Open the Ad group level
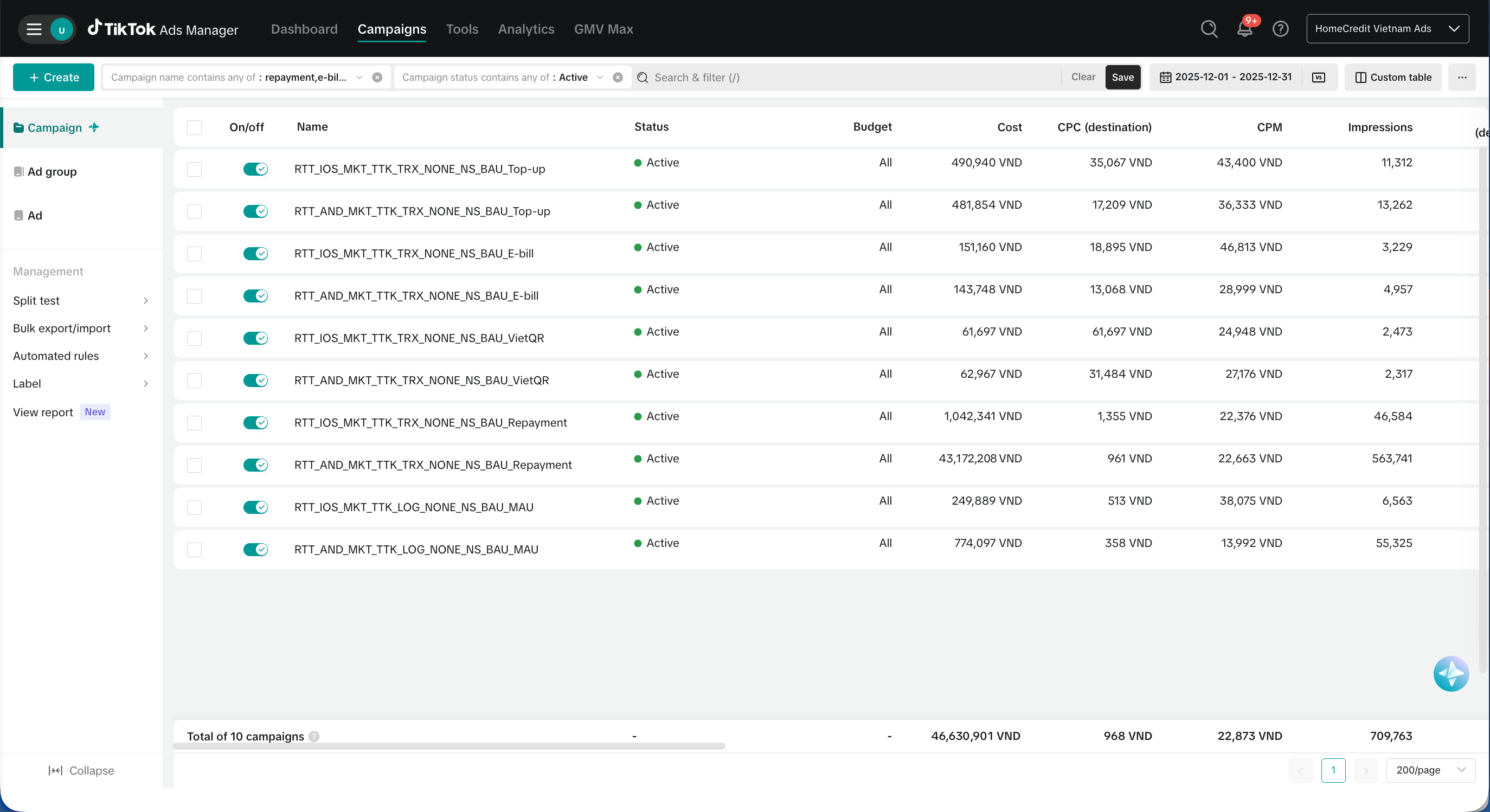The height and width of the screenshot is (812, 1490). tap(52, 172)
